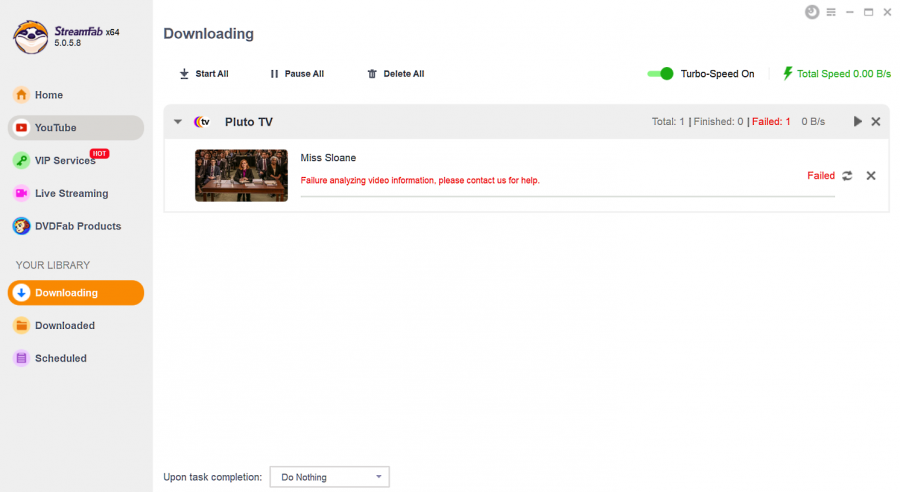Open the Upon task completion dropdown

pos(329,477)
